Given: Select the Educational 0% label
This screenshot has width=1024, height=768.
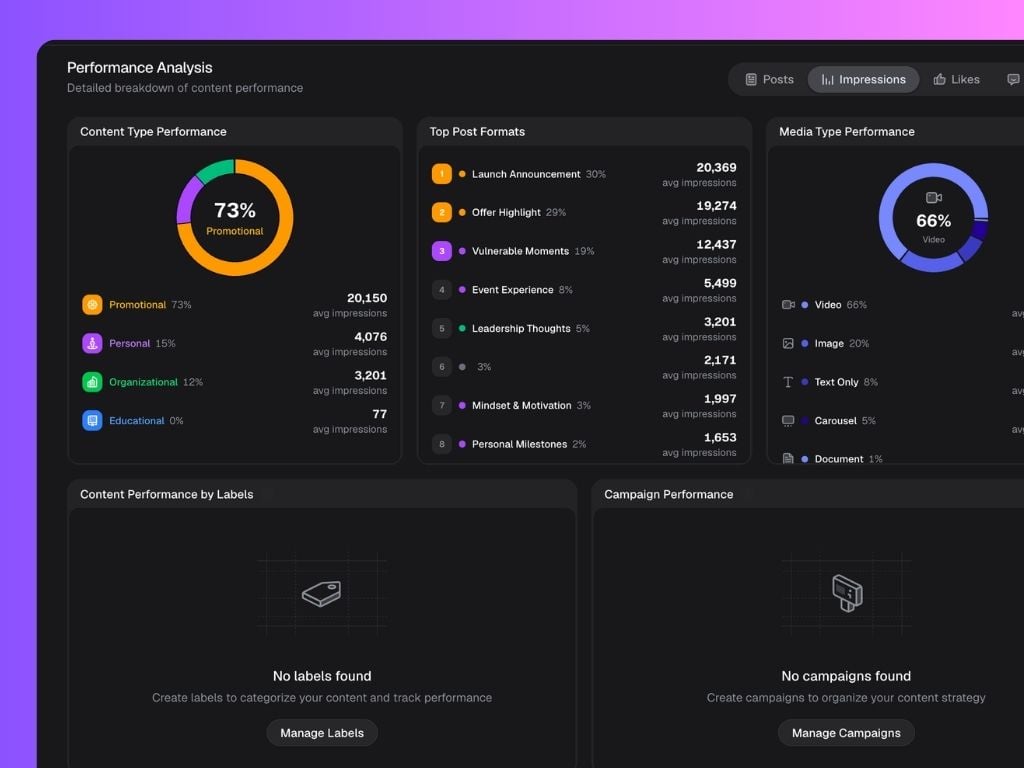Looking at the screenshot, I should [x=146, y=421].
